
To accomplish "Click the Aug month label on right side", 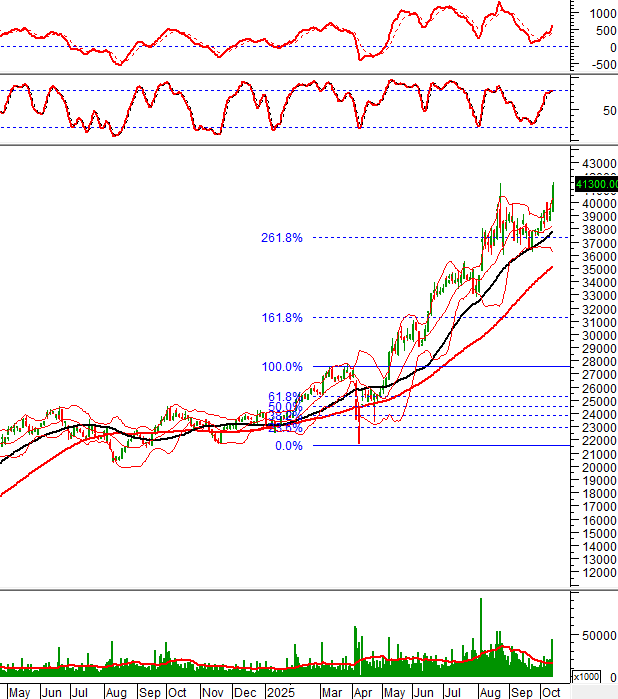I will (492, 691).
